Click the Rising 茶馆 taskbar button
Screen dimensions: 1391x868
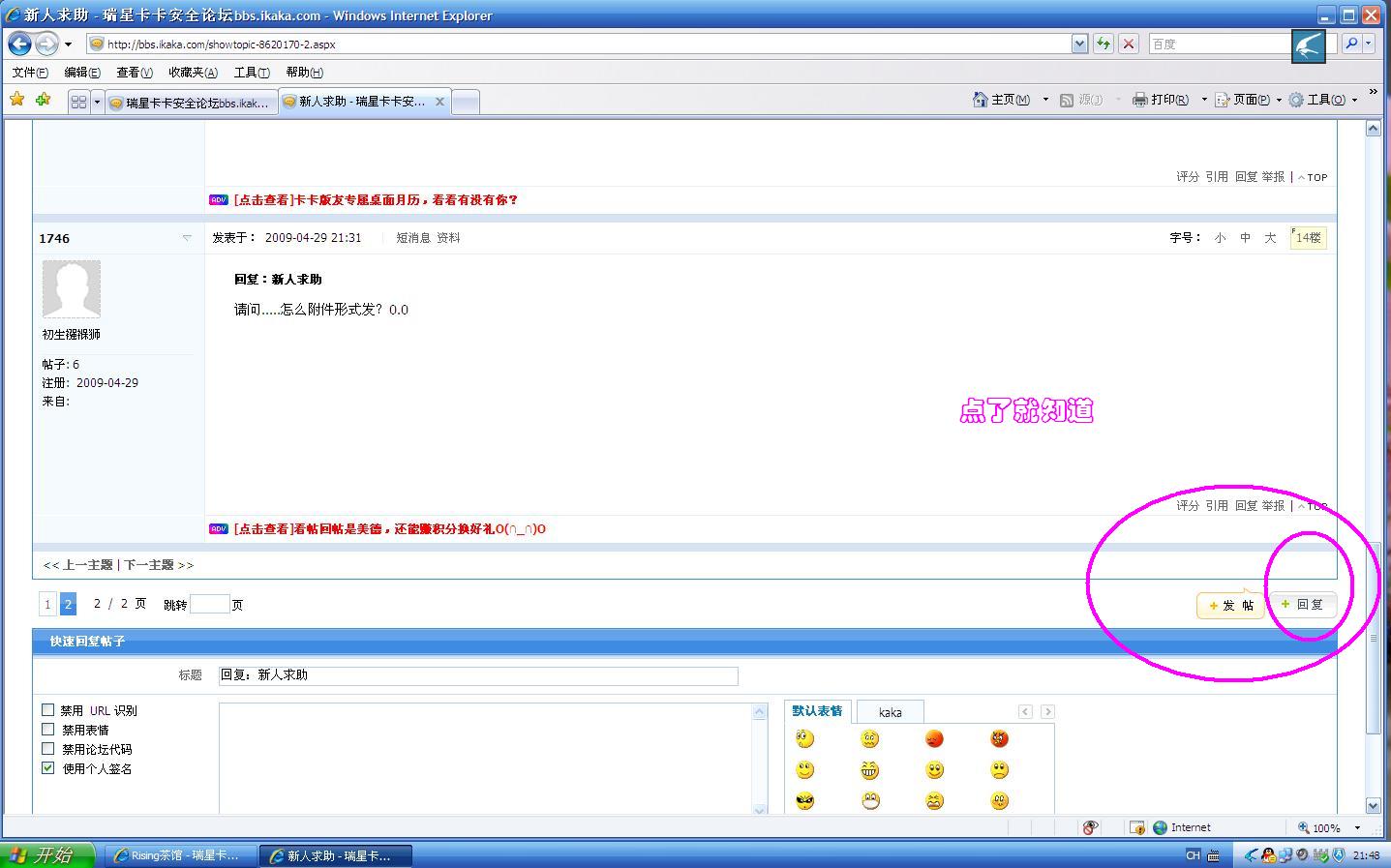click(179, 855)
